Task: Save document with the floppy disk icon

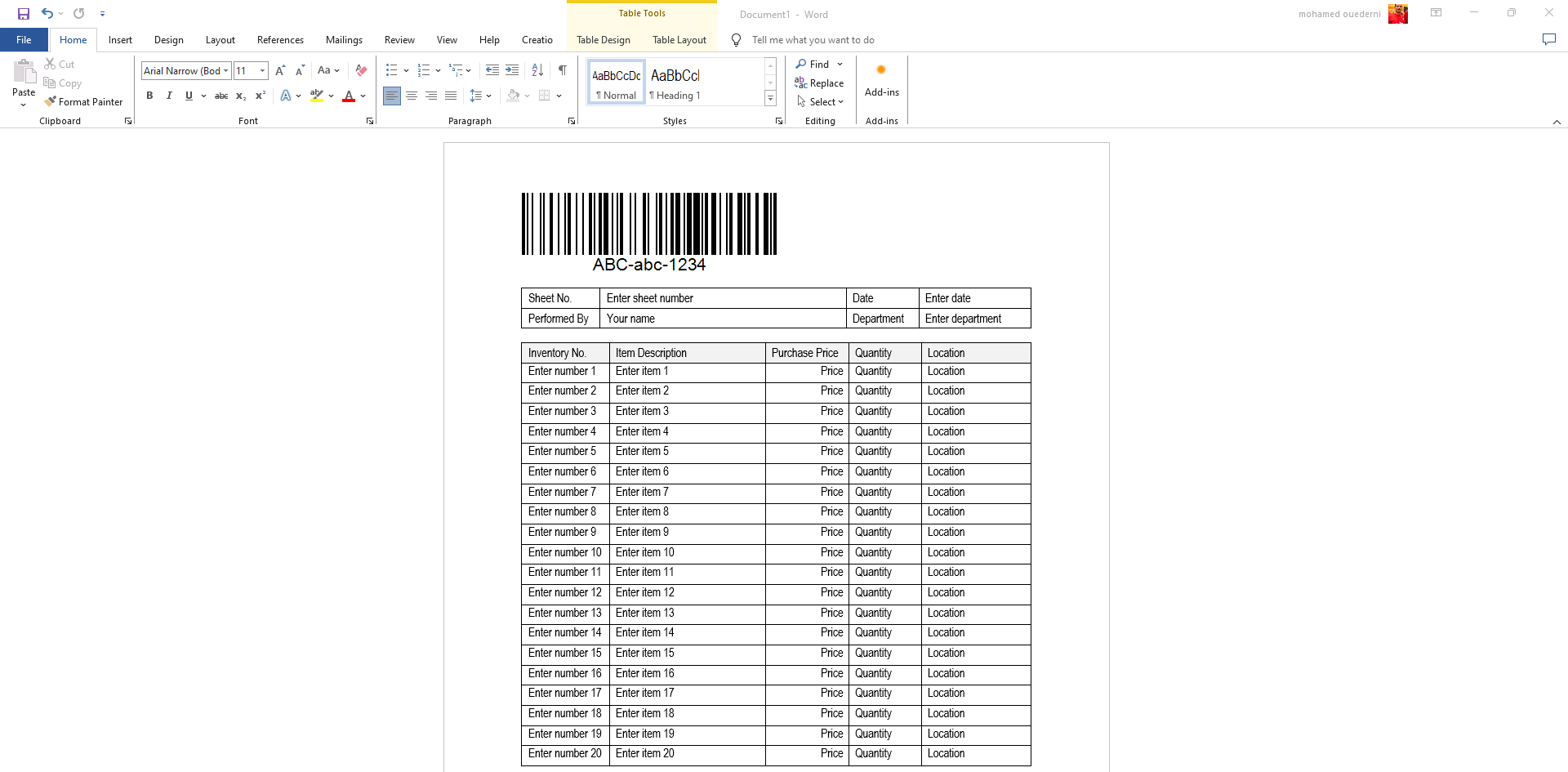Action: click(24, 14)
